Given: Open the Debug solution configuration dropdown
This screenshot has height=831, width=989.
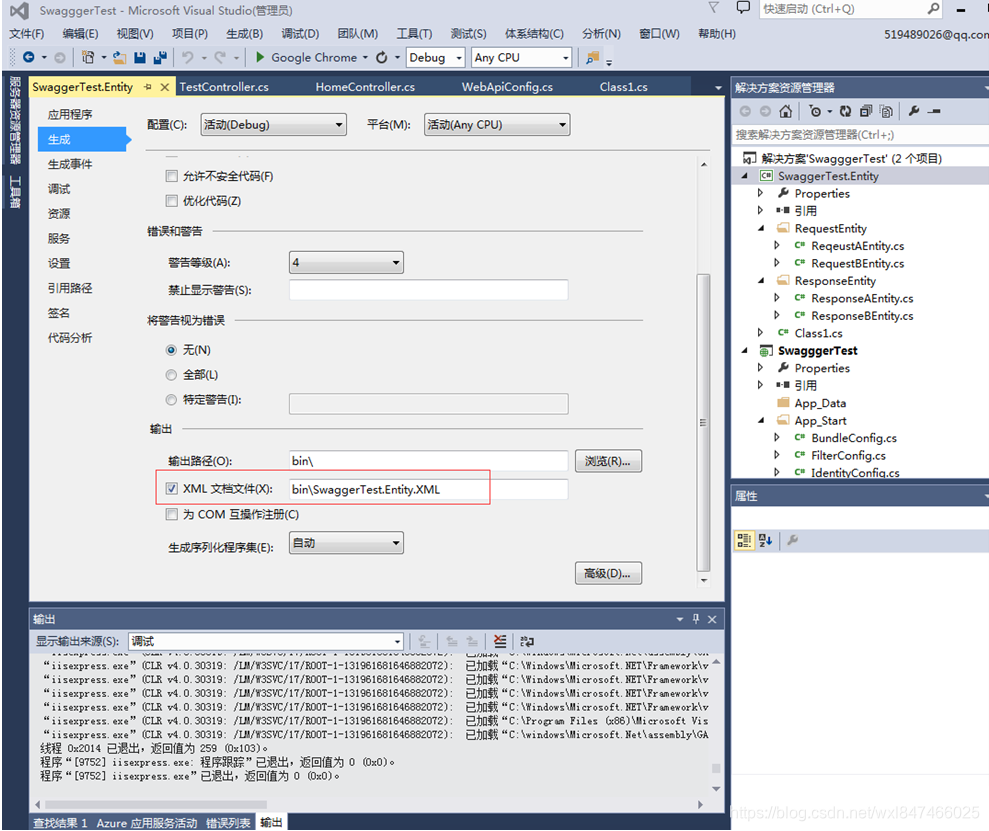Looking at the screenshot, I should pos(436,57).
